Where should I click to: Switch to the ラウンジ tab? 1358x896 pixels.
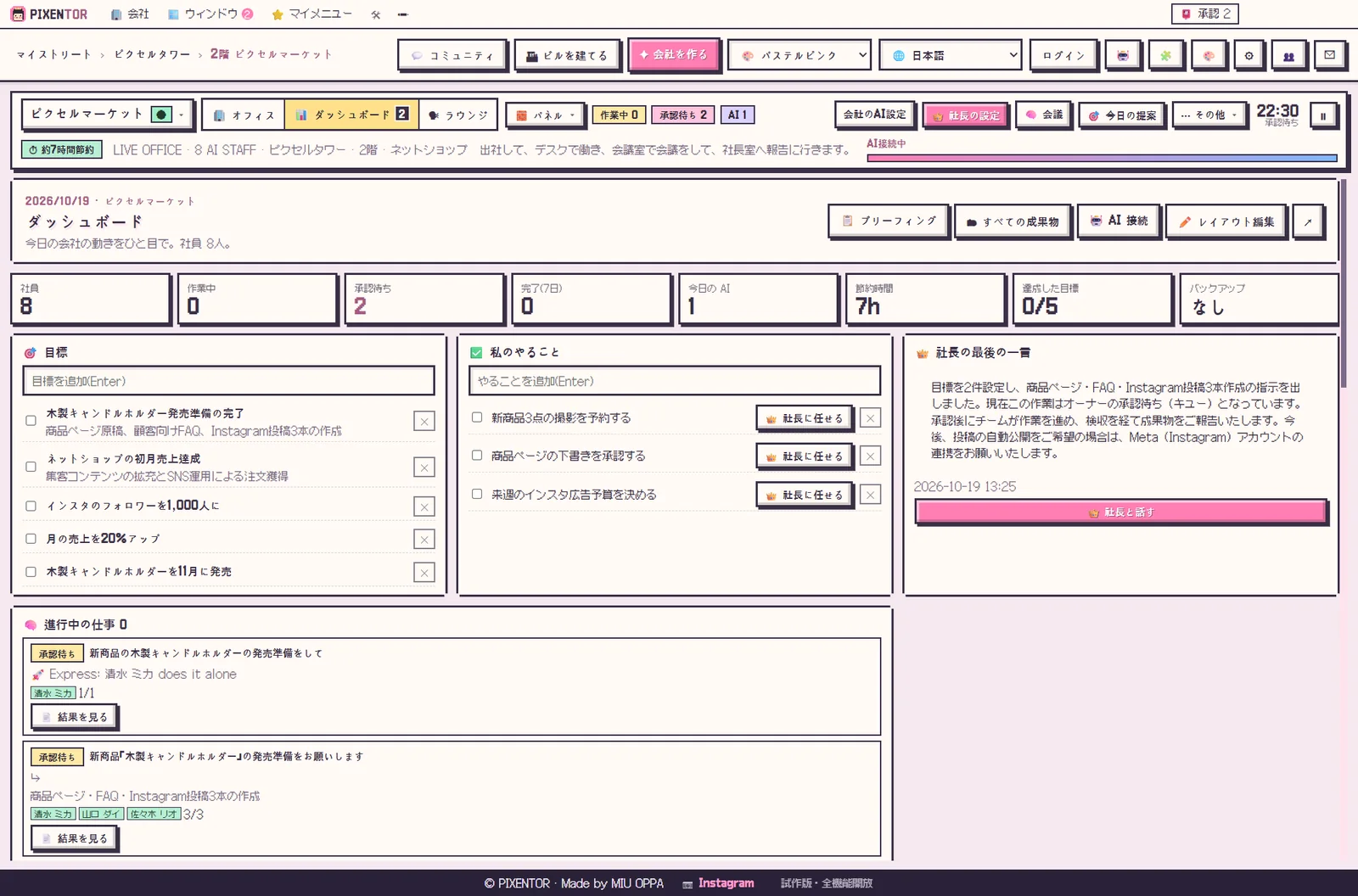(x=458, y=115)
